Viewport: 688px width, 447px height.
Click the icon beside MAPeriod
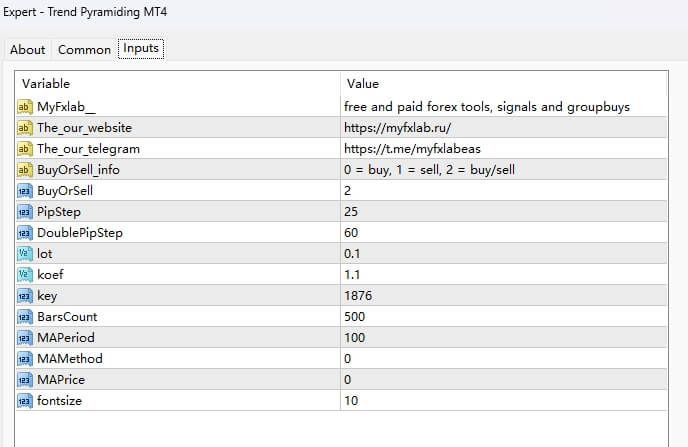click(24, 338)
